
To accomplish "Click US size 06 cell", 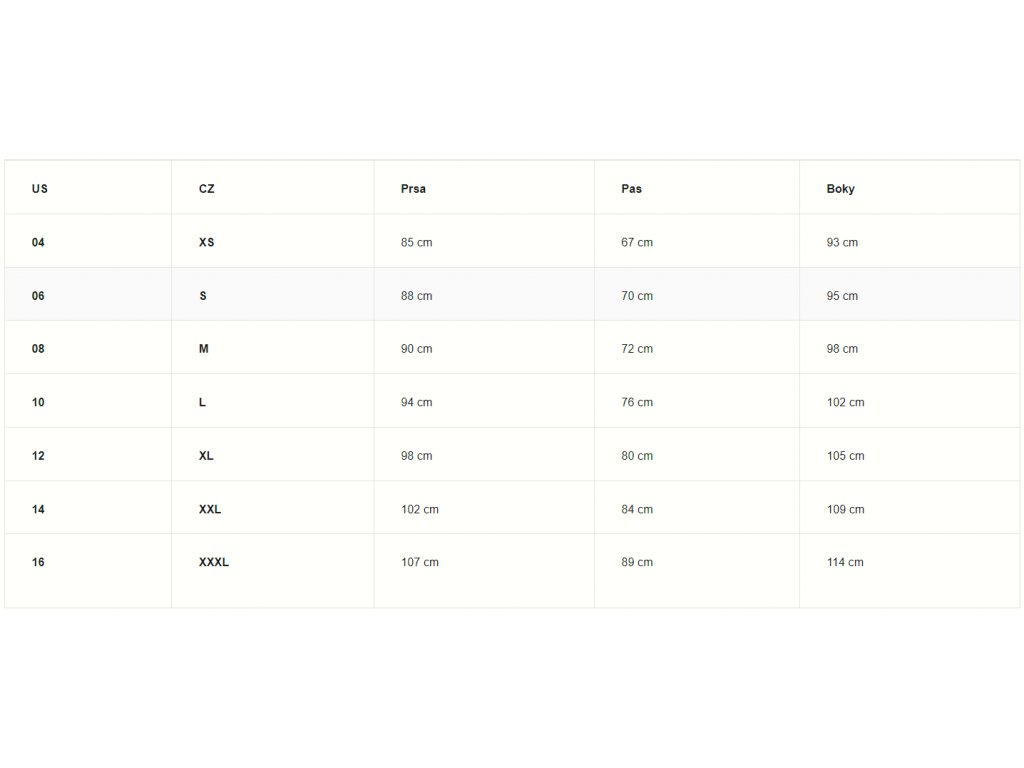I will tap(38, 296).
